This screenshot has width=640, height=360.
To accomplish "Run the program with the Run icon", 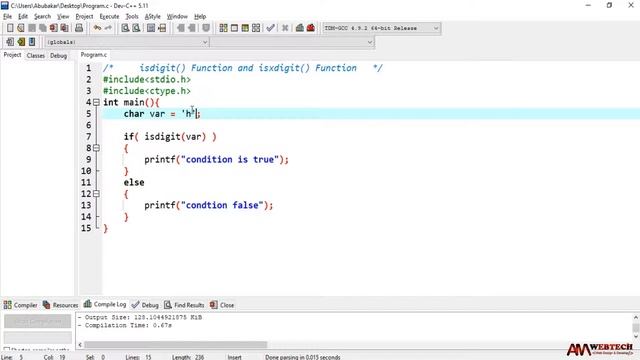I will (x=234, y=28).
